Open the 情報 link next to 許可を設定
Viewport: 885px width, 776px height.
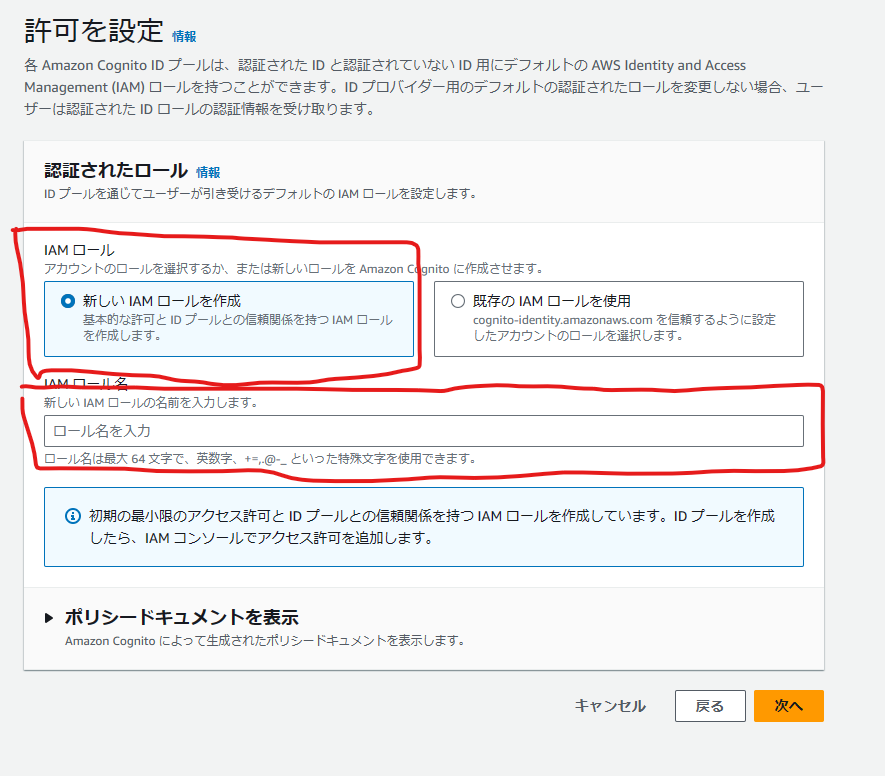click(184, 37)
